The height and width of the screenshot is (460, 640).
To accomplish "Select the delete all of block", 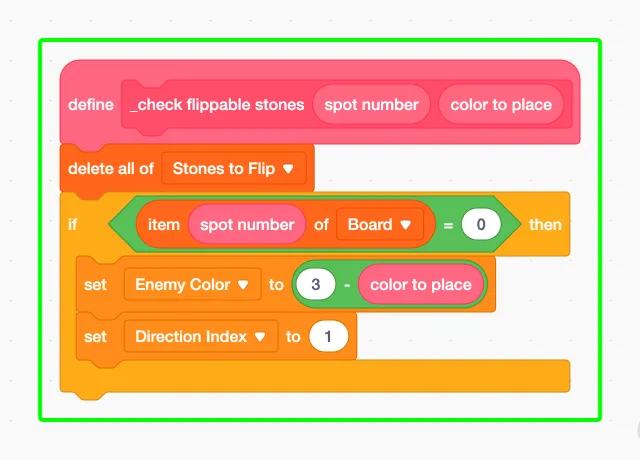I will pos(111,168).
